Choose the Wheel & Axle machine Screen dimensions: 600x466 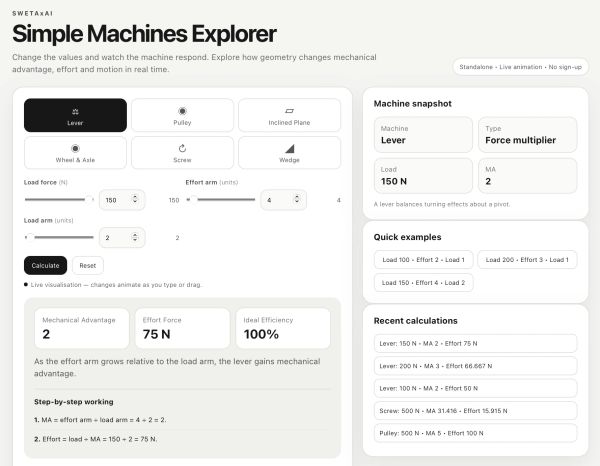(75, 153)
